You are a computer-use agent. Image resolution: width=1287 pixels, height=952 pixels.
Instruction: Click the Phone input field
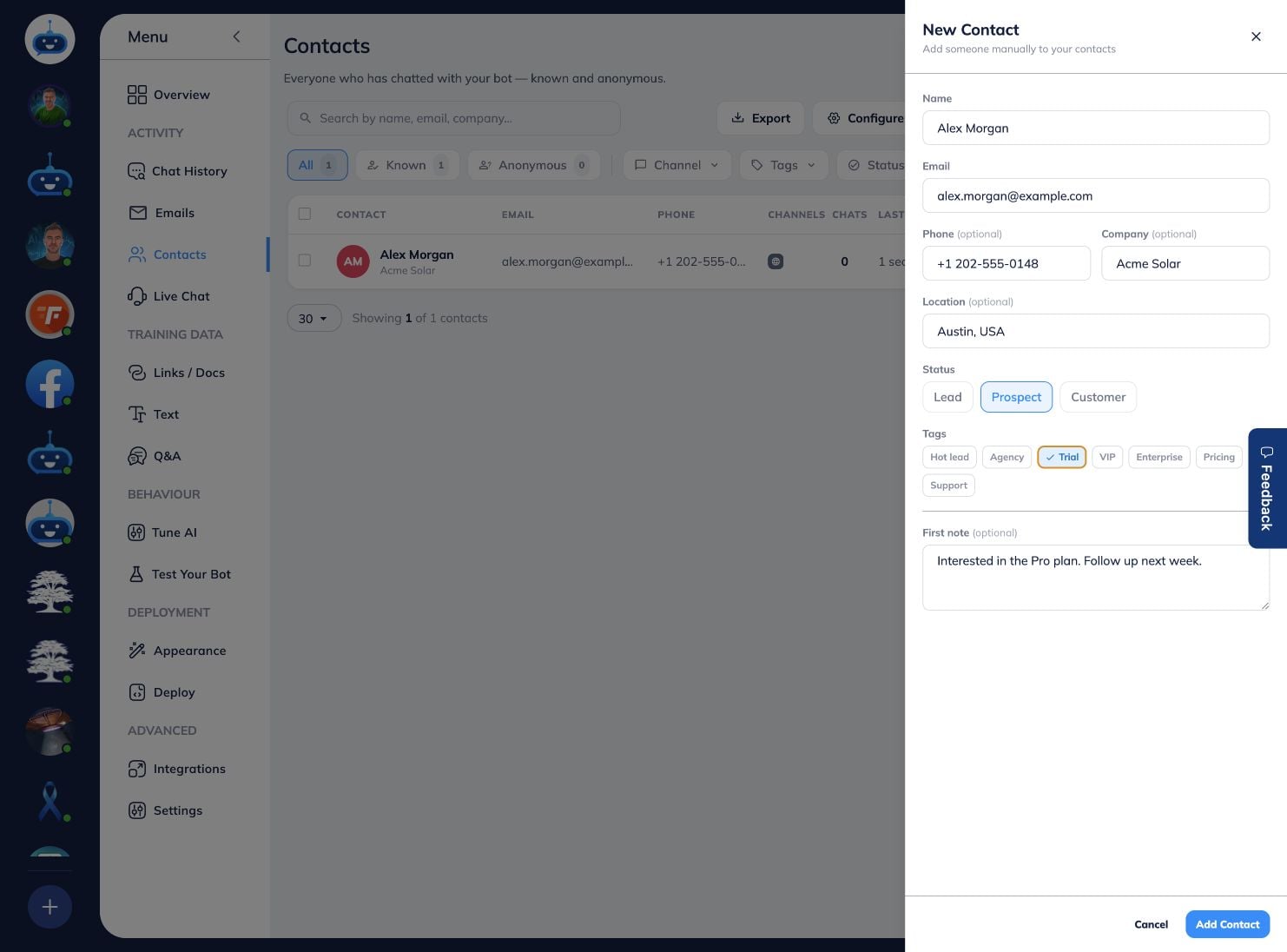[1006, 263]
